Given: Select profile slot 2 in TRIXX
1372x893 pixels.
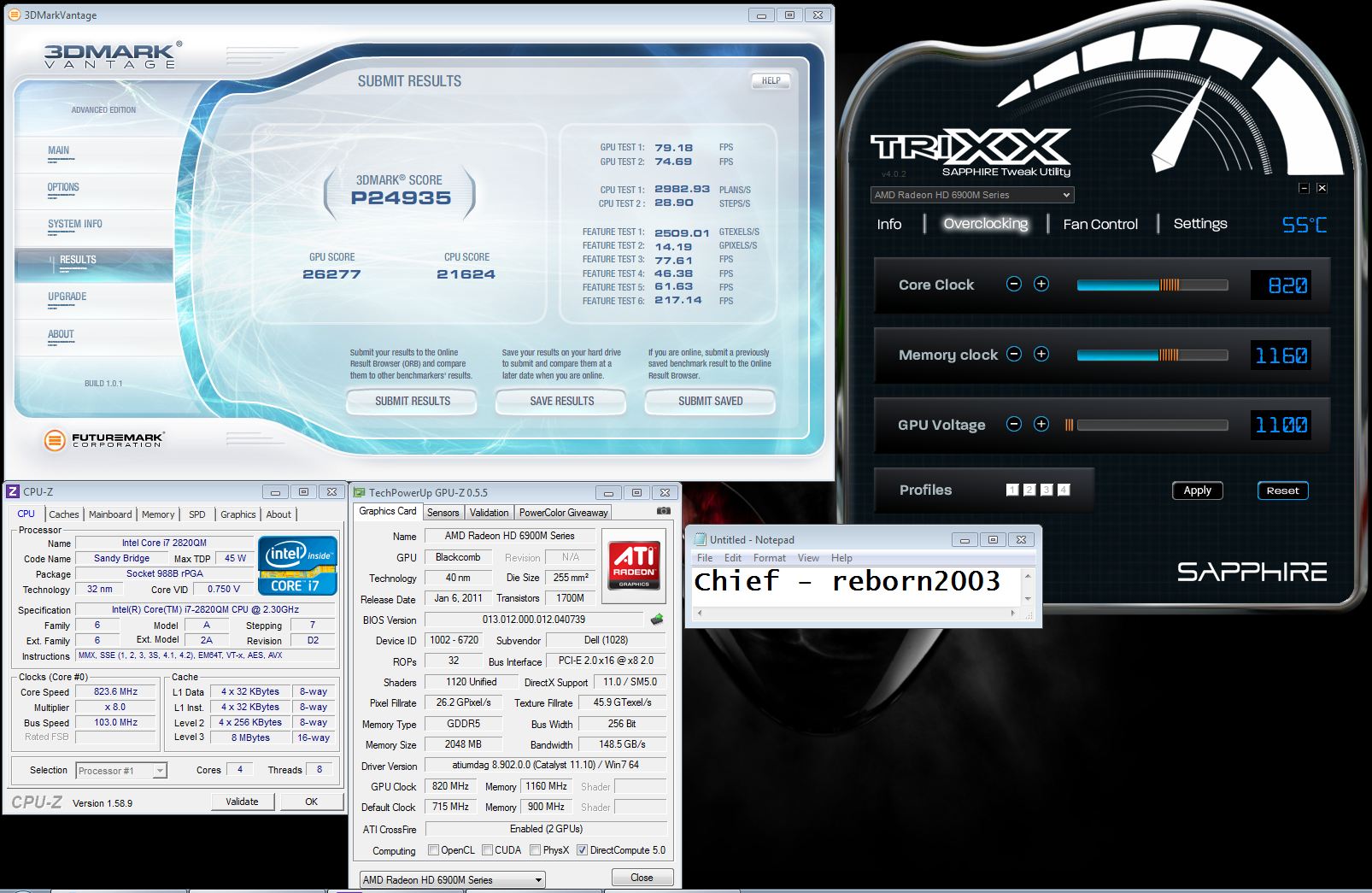Looking at the screenshot, I should (x=1029, y=490).
